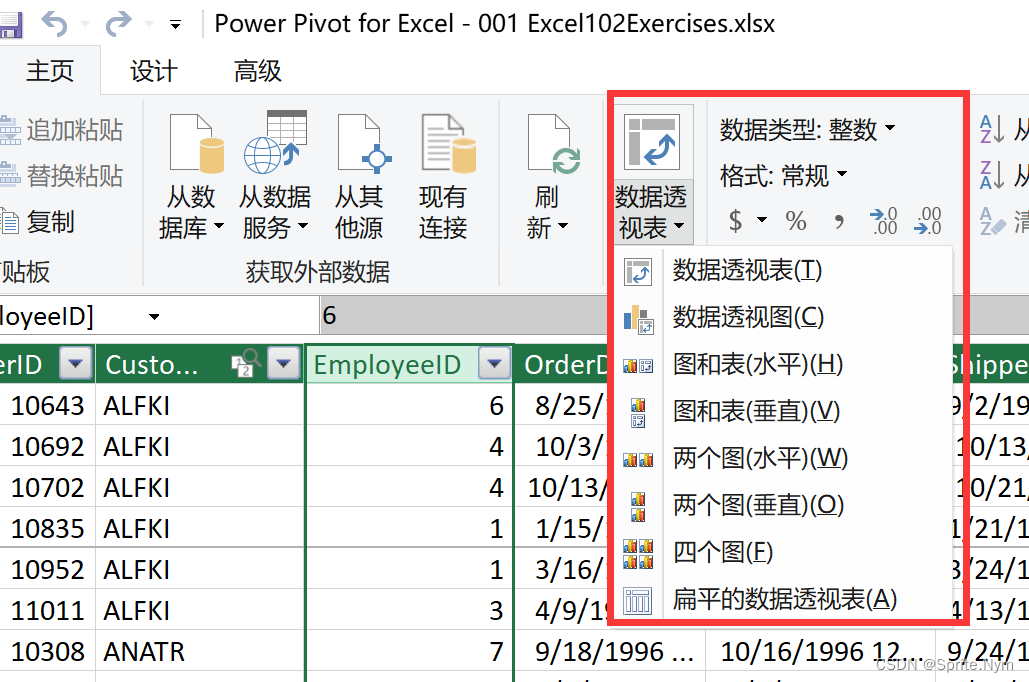
Task: Open the Quick Access Toolbar customize arrow
Action: (x=175, y=25)
